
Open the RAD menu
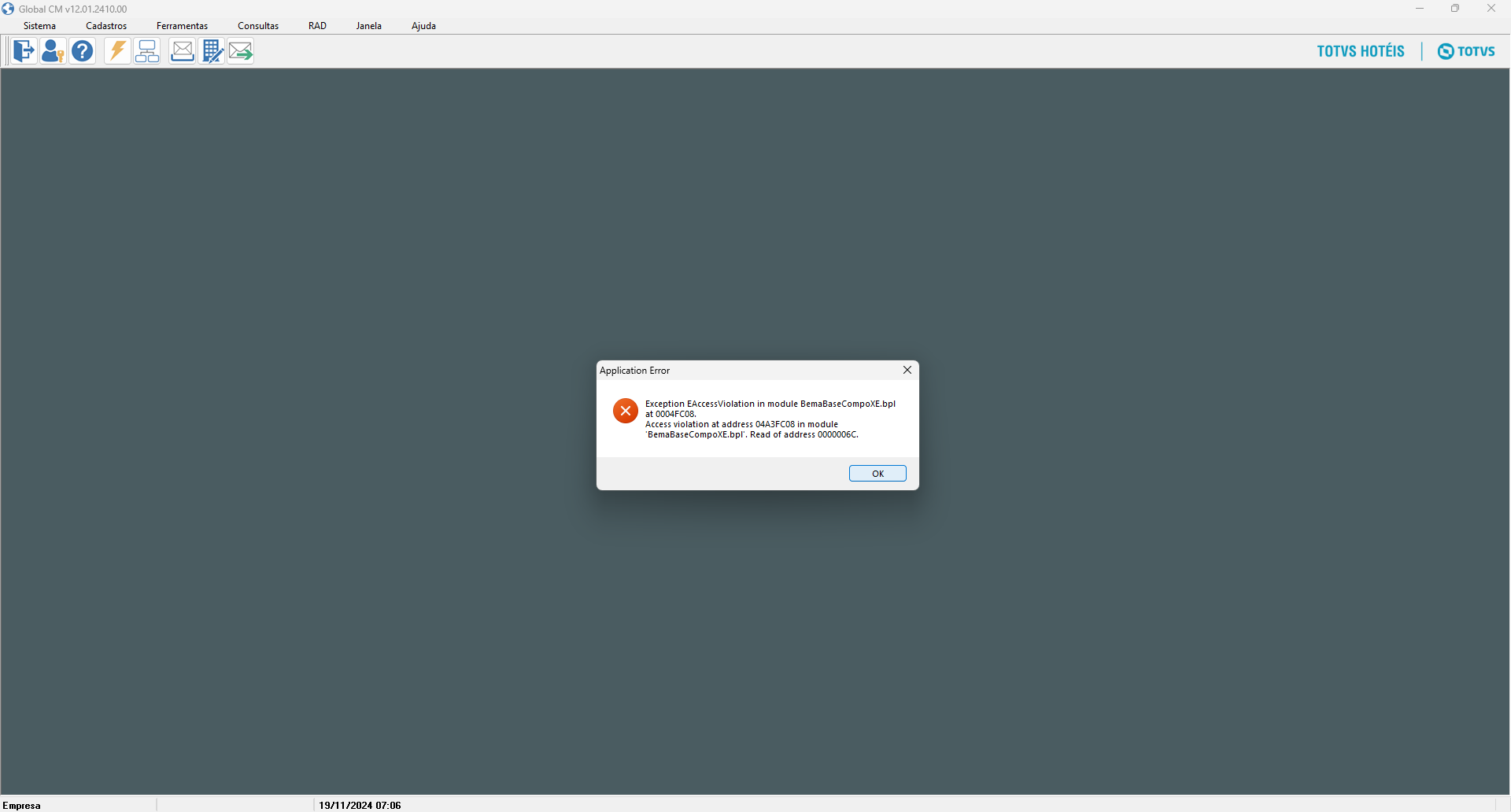(x=317, y=26)
